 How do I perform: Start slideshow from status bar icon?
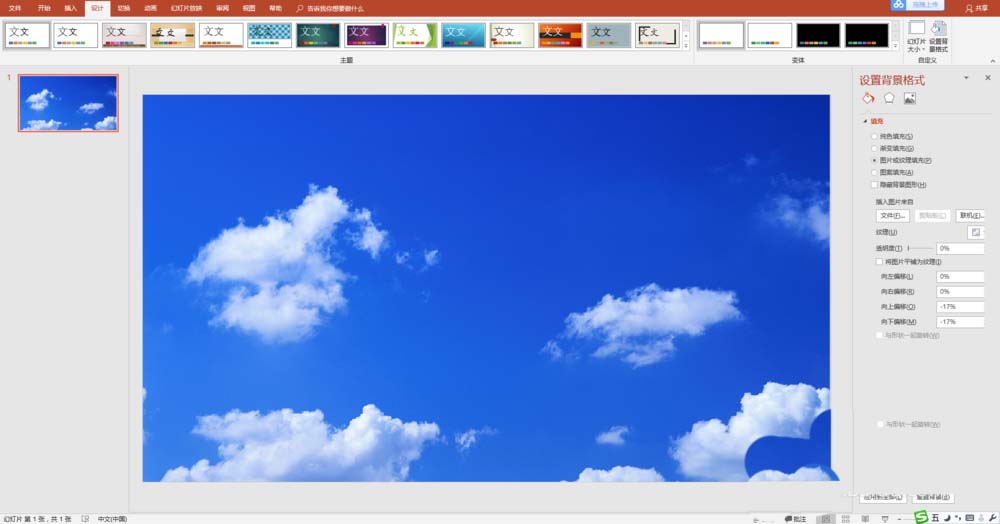click(885, 519)
